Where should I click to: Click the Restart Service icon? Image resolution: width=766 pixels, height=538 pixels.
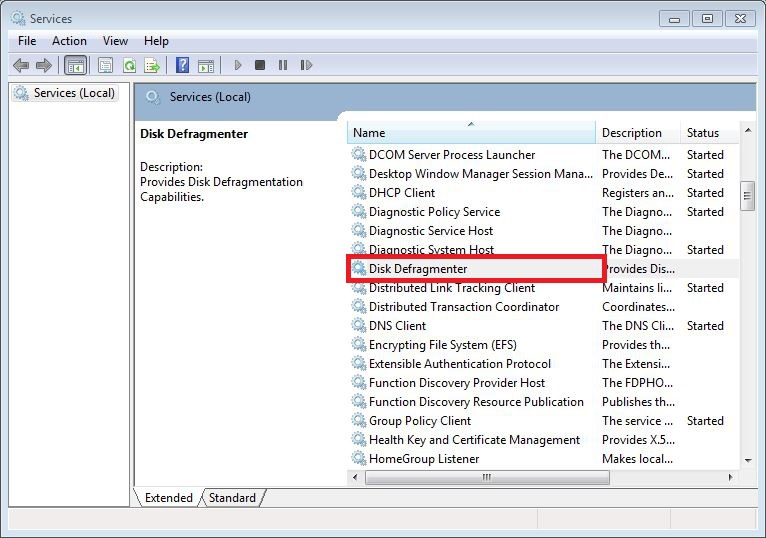pyautogui.click(x=306, y=65)
